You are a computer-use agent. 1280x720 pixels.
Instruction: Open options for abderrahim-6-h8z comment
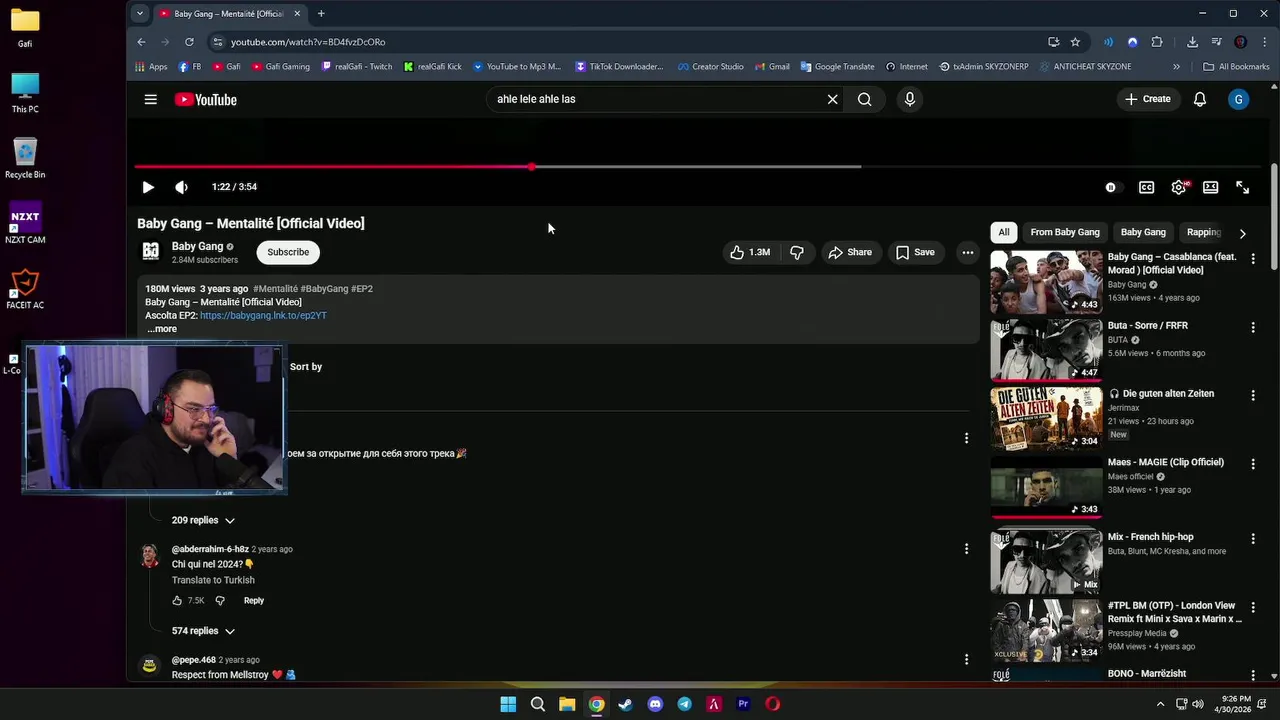click(966, 548)
